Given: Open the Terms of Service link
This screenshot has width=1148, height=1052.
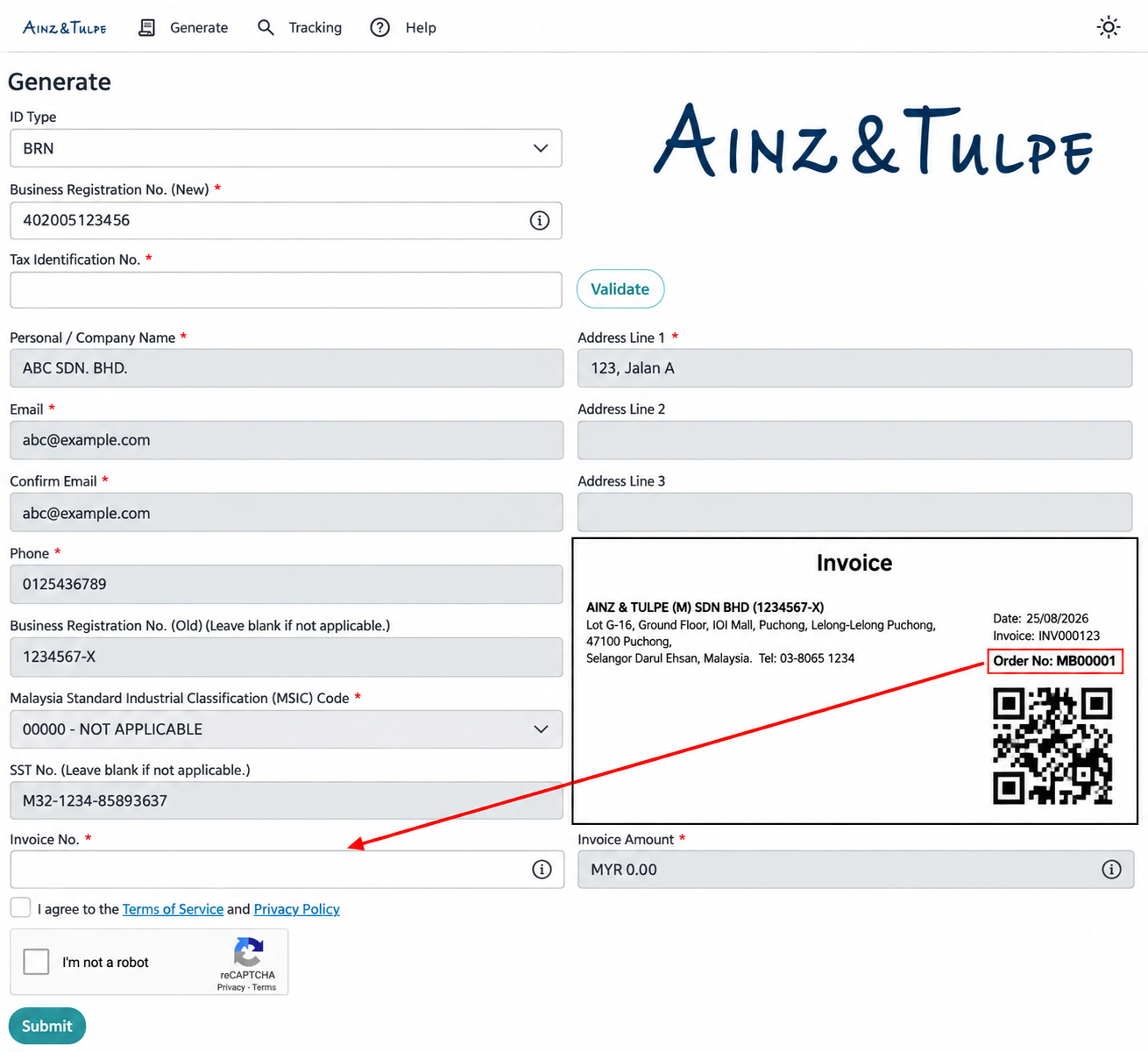Looking at the screenshot, I should [x=173, y=909].
